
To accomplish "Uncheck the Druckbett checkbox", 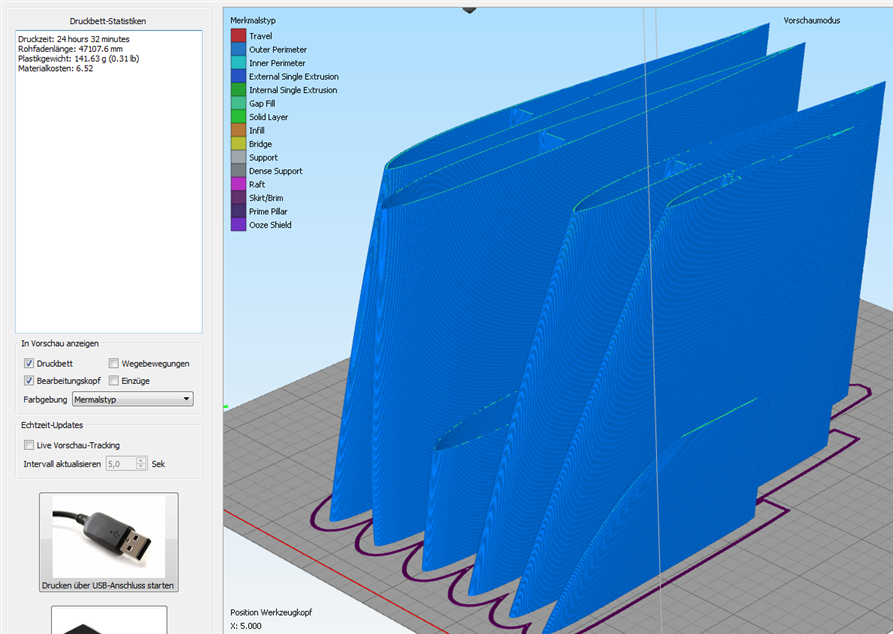I will coord(29,364).
